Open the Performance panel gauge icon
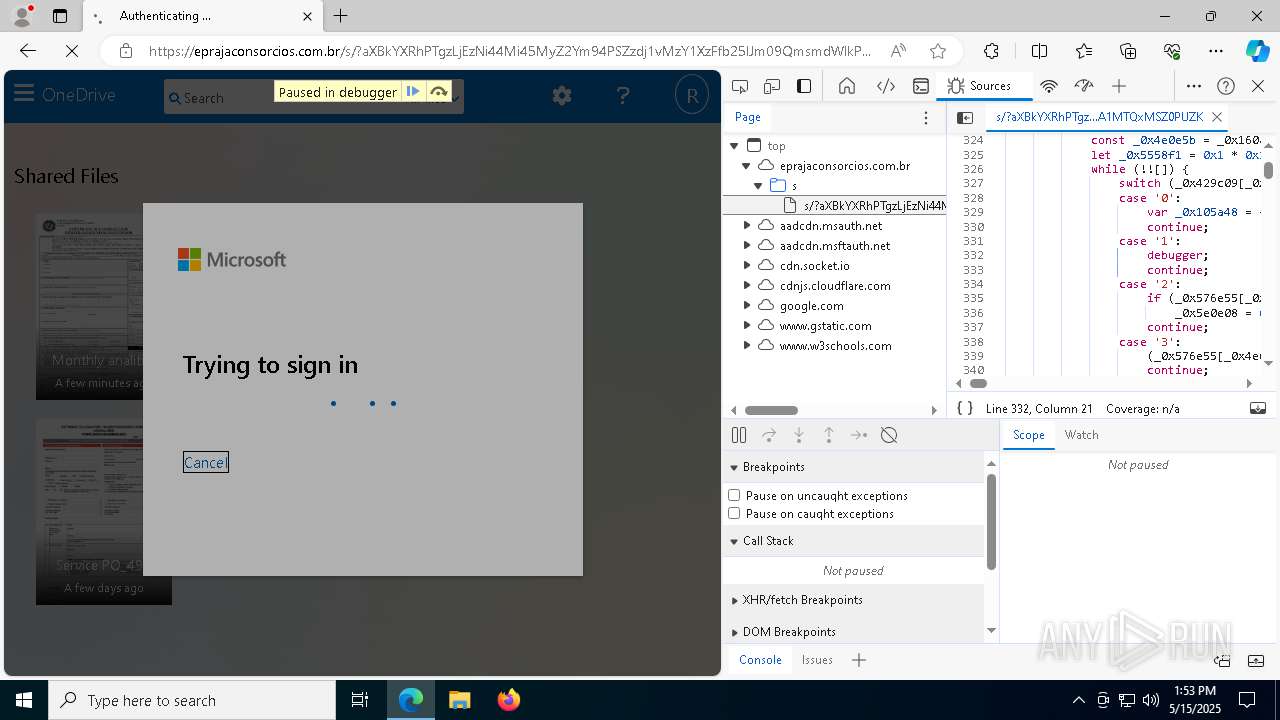1280x720 pixels. tap(1084, 86)
